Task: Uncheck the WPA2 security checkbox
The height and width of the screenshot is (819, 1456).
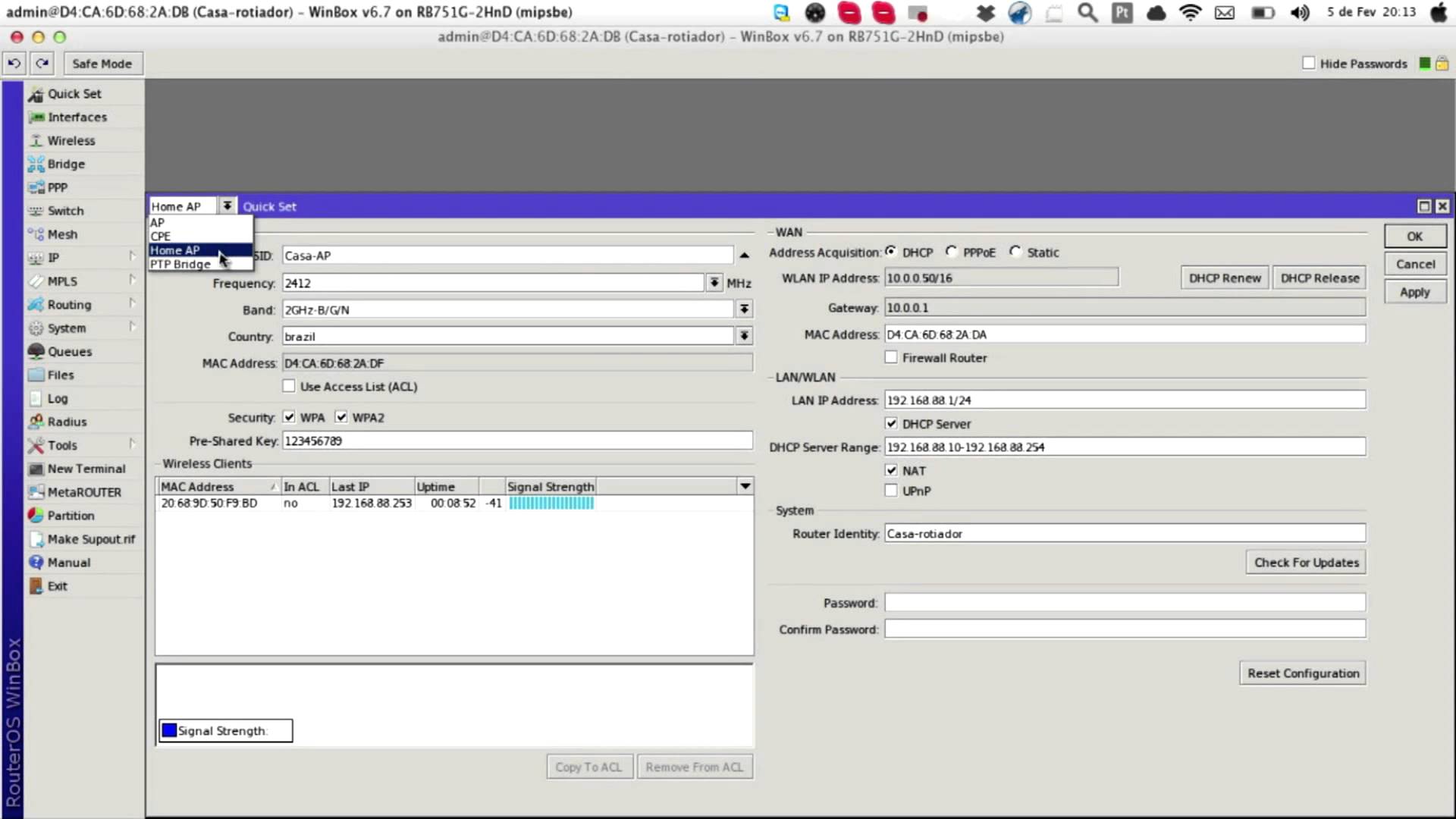Action: (341, 417)
